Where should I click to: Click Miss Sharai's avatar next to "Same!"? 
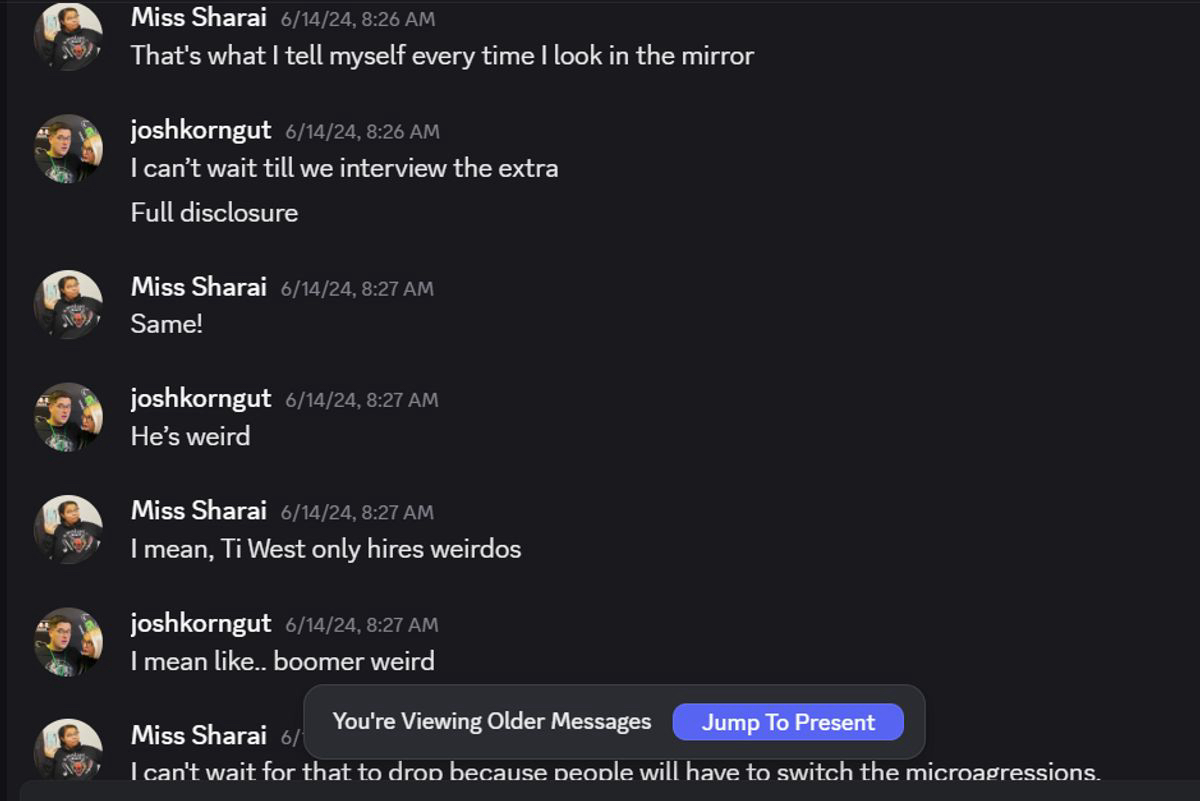coord(68,305)
